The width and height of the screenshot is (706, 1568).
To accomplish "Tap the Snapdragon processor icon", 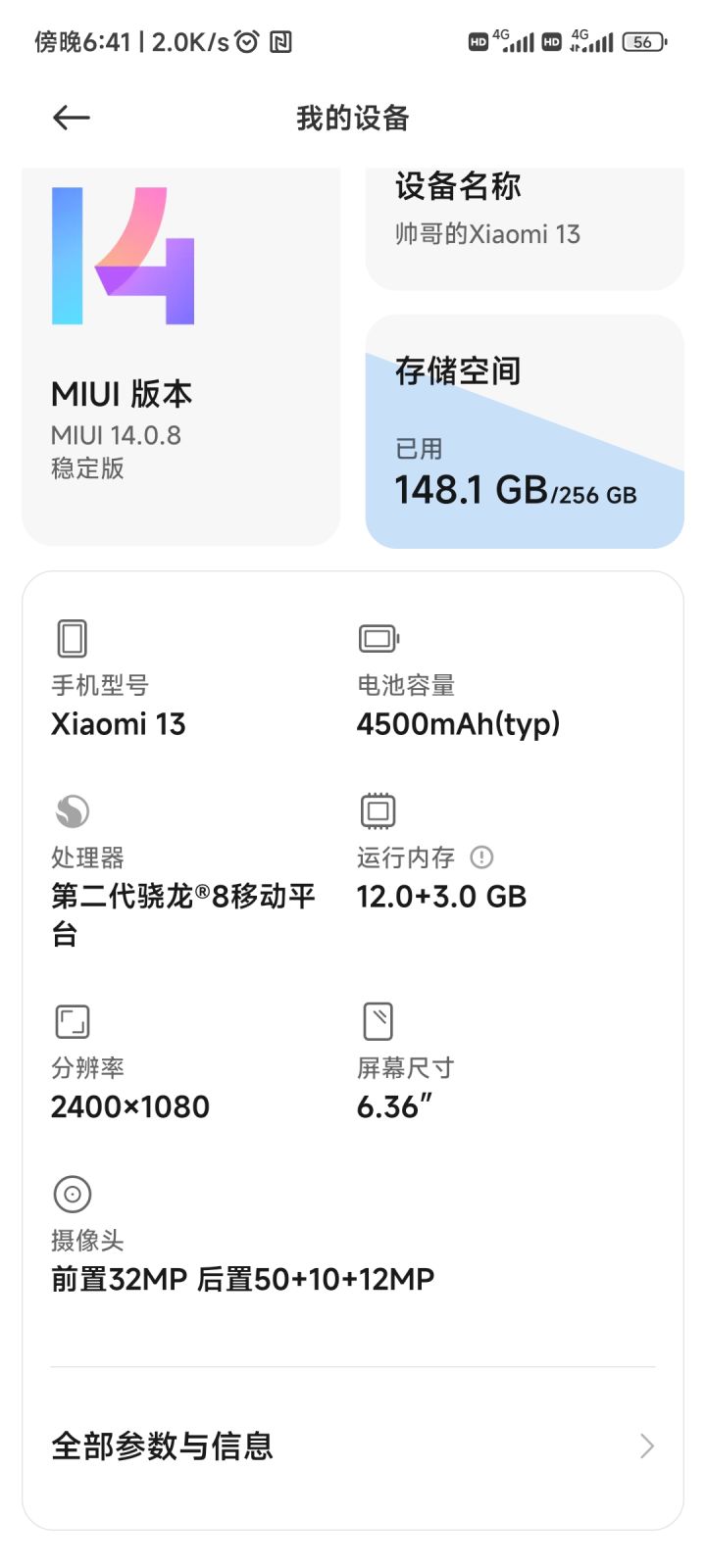I will click(x=72, y=810).
